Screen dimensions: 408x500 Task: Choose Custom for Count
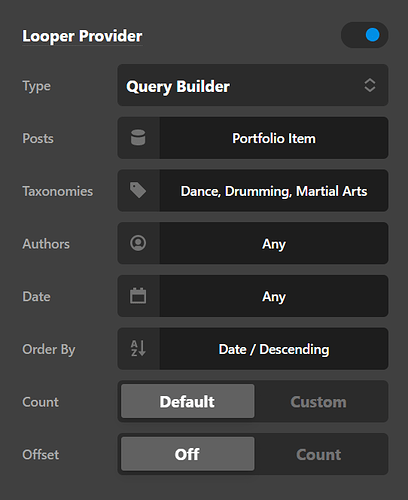(x=319, y=401)
